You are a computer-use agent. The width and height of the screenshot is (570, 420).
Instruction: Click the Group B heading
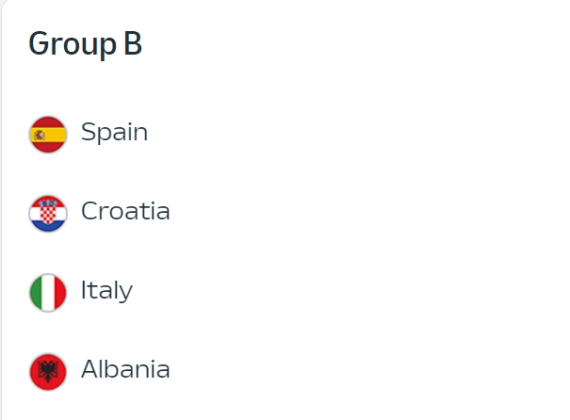pyautogui.click(x=85, y=44)
